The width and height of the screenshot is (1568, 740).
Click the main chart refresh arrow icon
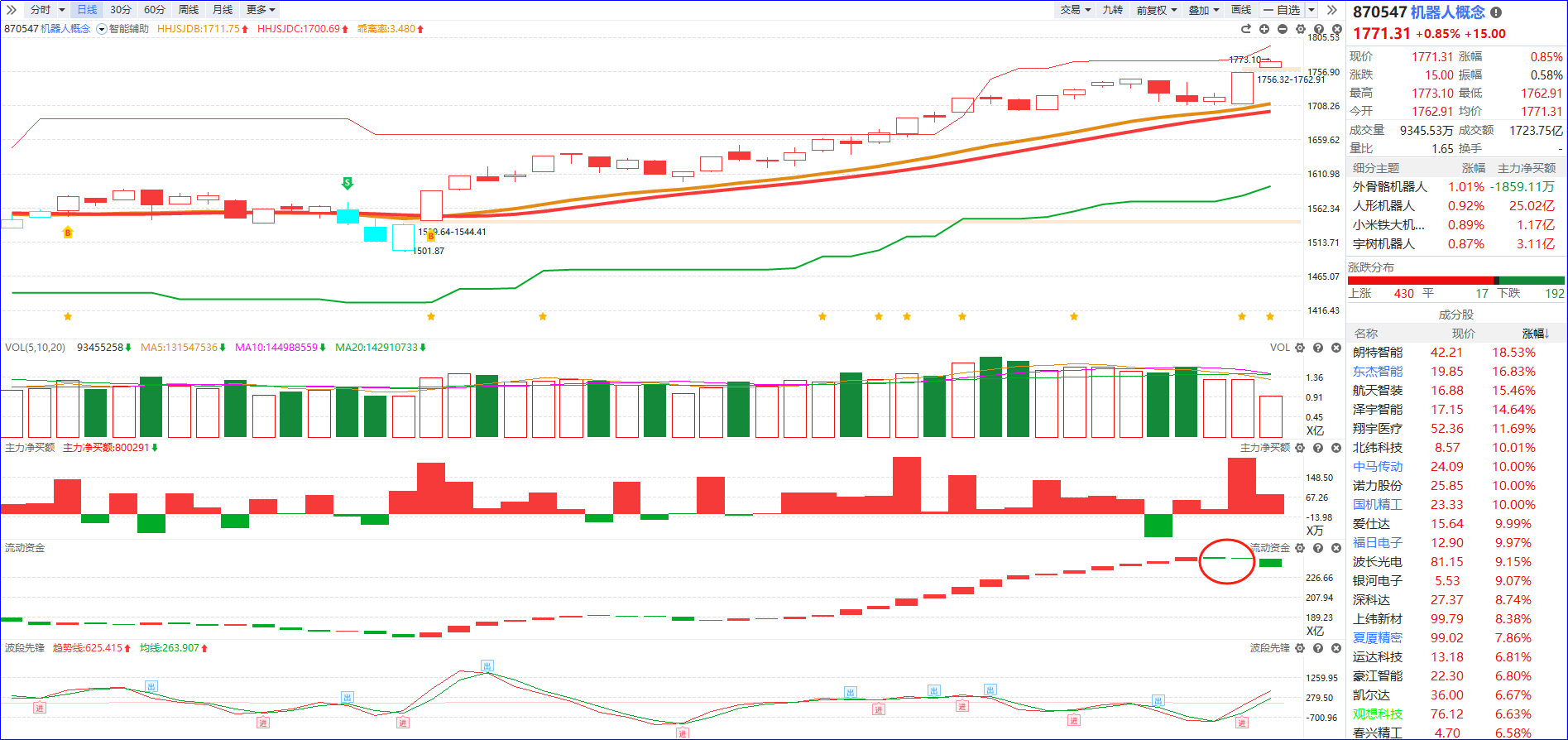(1246, 29)
